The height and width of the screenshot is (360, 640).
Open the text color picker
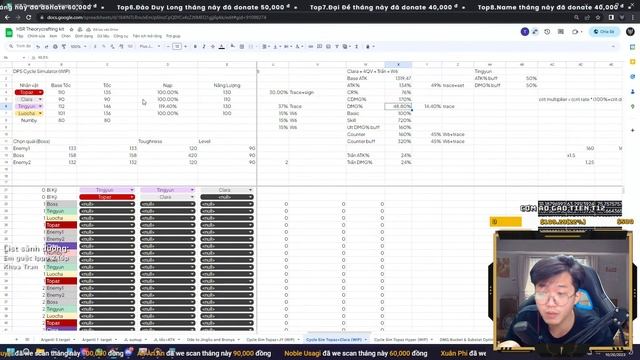pyautogui.click(x=222, y=47)
